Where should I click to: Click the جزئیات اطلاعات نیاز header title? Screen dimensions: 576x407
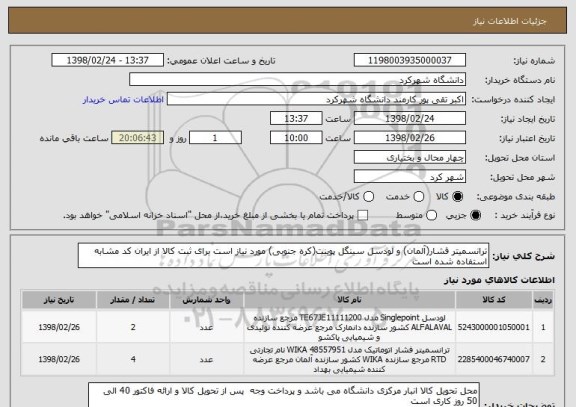pos(510,21)
